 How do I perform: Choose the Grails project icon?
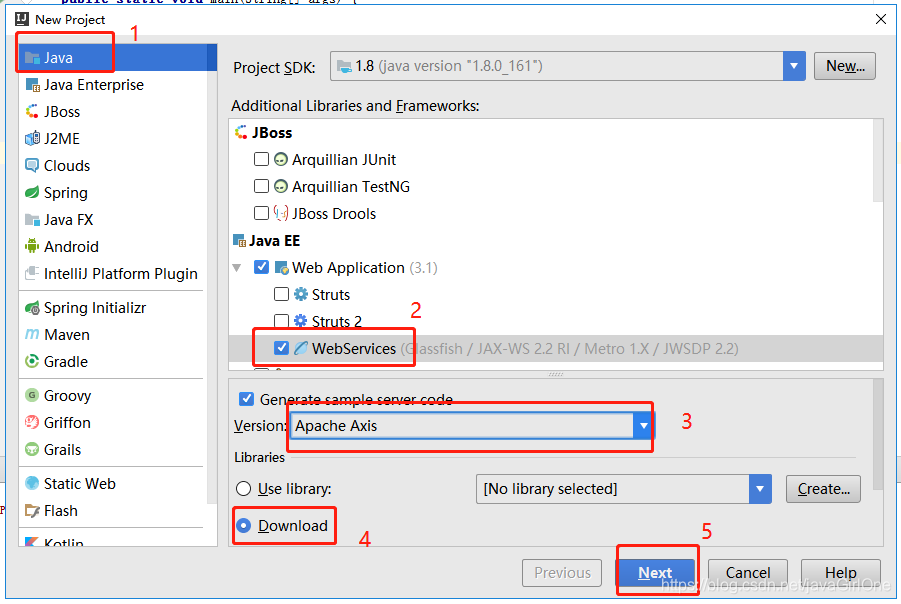(33, 449)
